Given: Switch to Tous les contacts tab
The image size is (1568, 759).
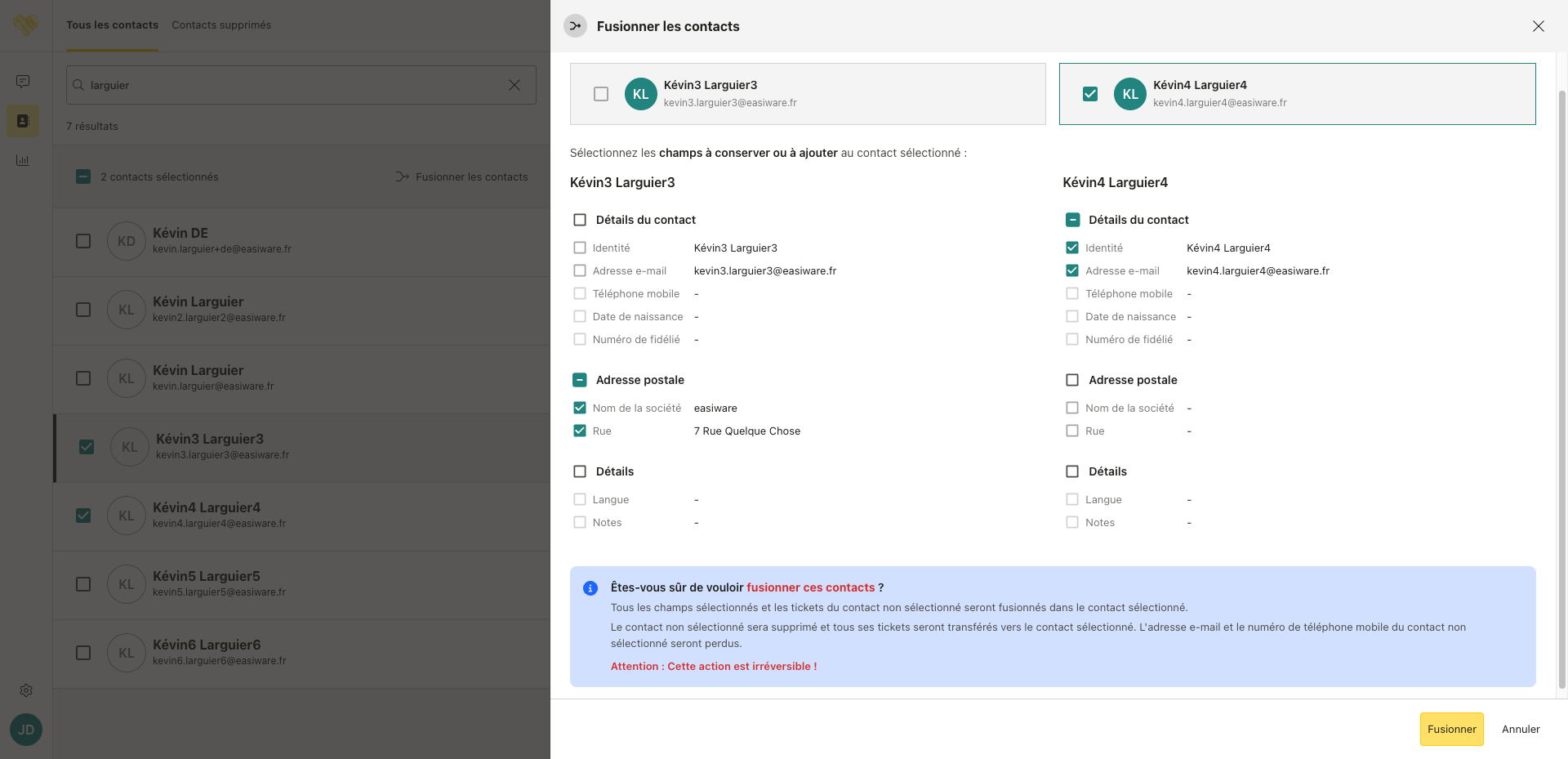Looking at the screenshot, I should (112, 25).
